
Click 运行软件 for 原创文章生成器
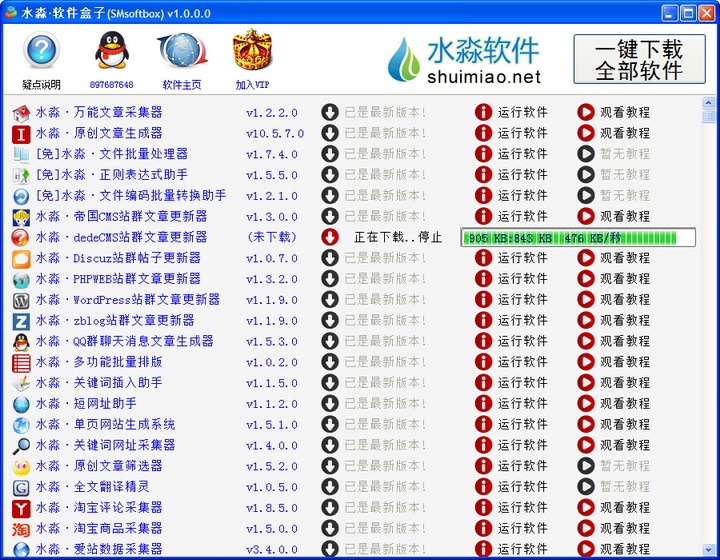[522, 134]
